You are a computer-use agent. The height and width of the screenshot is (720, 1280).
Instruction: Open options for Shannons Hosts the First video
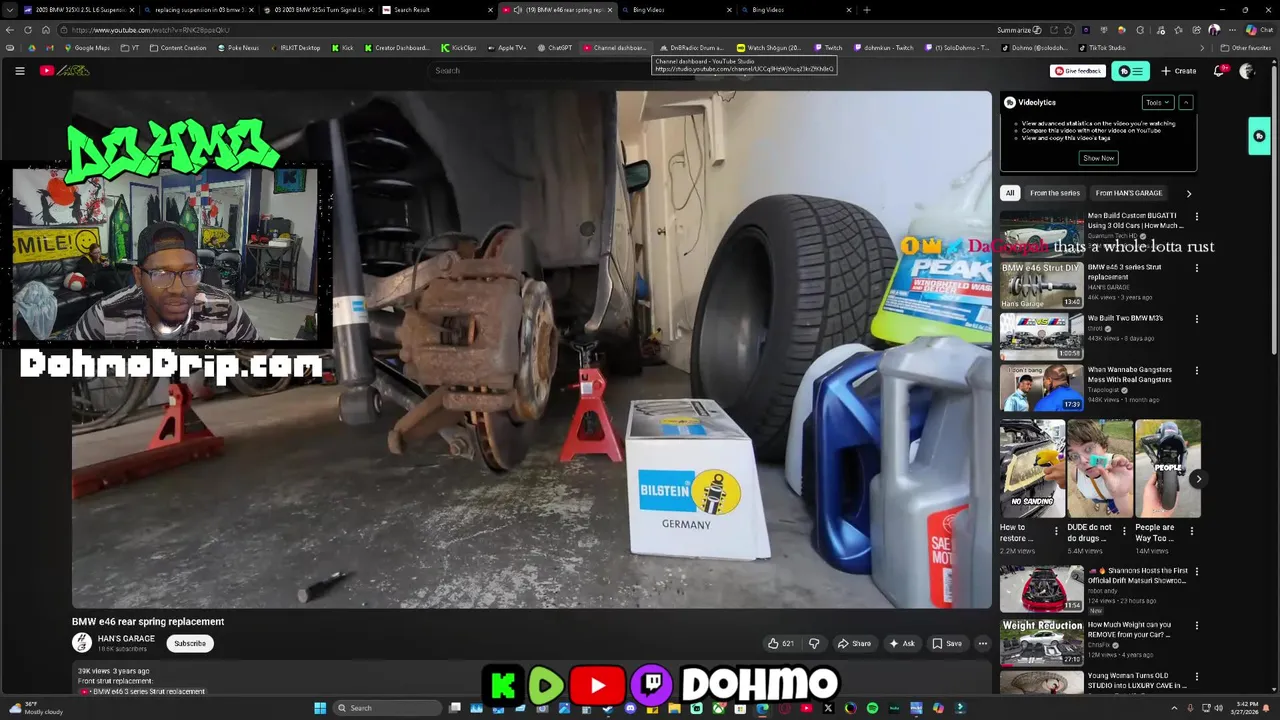[x=1196, y=572]
